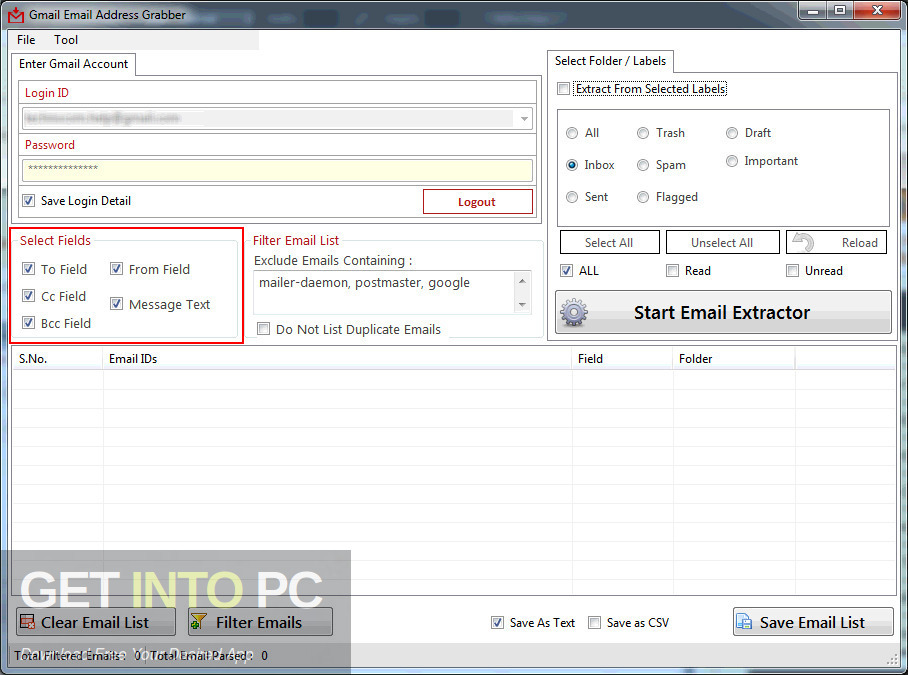
Task: Minimize the Gmail Email Address Grabber window
Action: tap(813, 10)
